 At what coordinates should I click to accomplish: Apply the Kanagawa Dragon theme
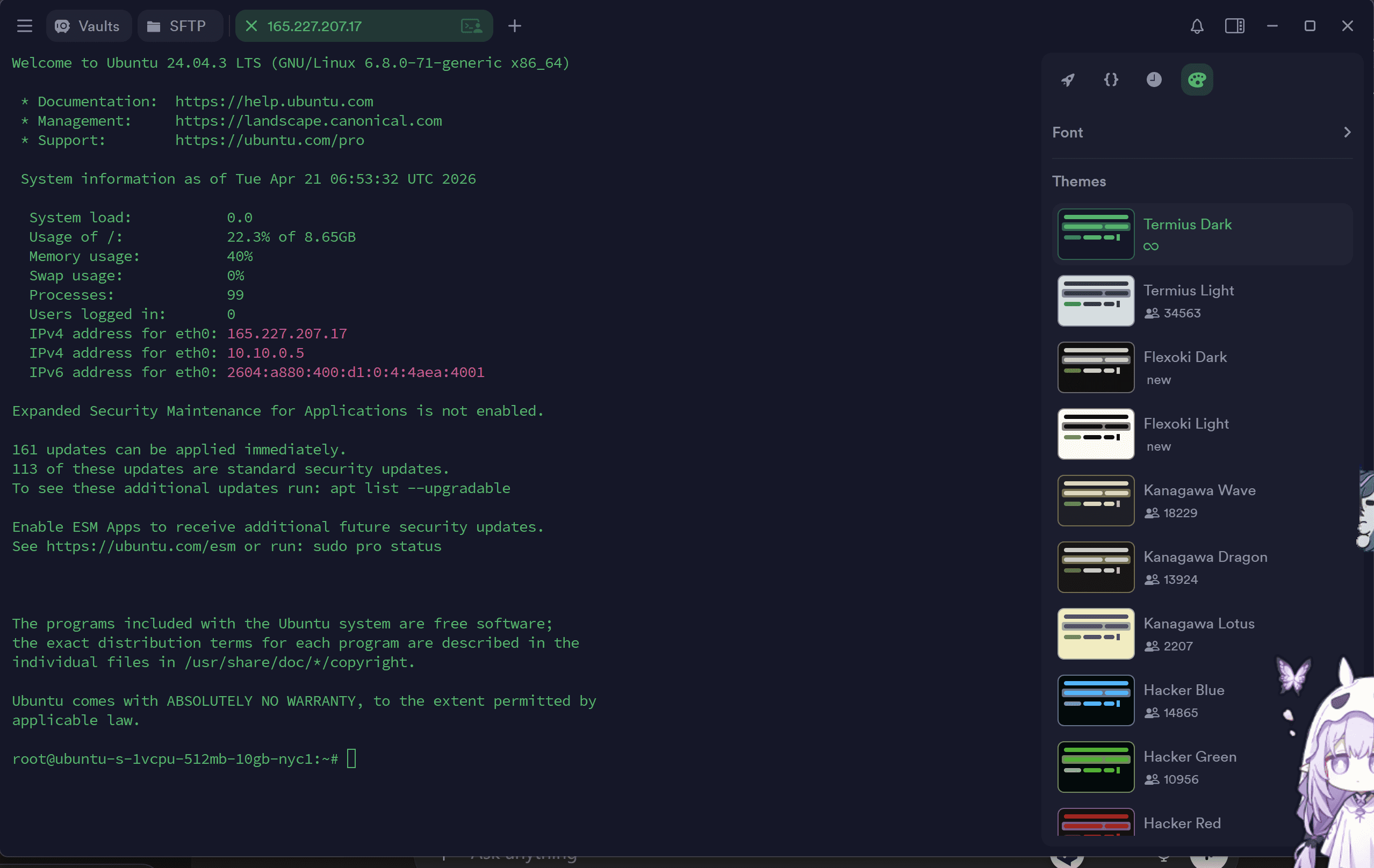tap(1202, 567)
